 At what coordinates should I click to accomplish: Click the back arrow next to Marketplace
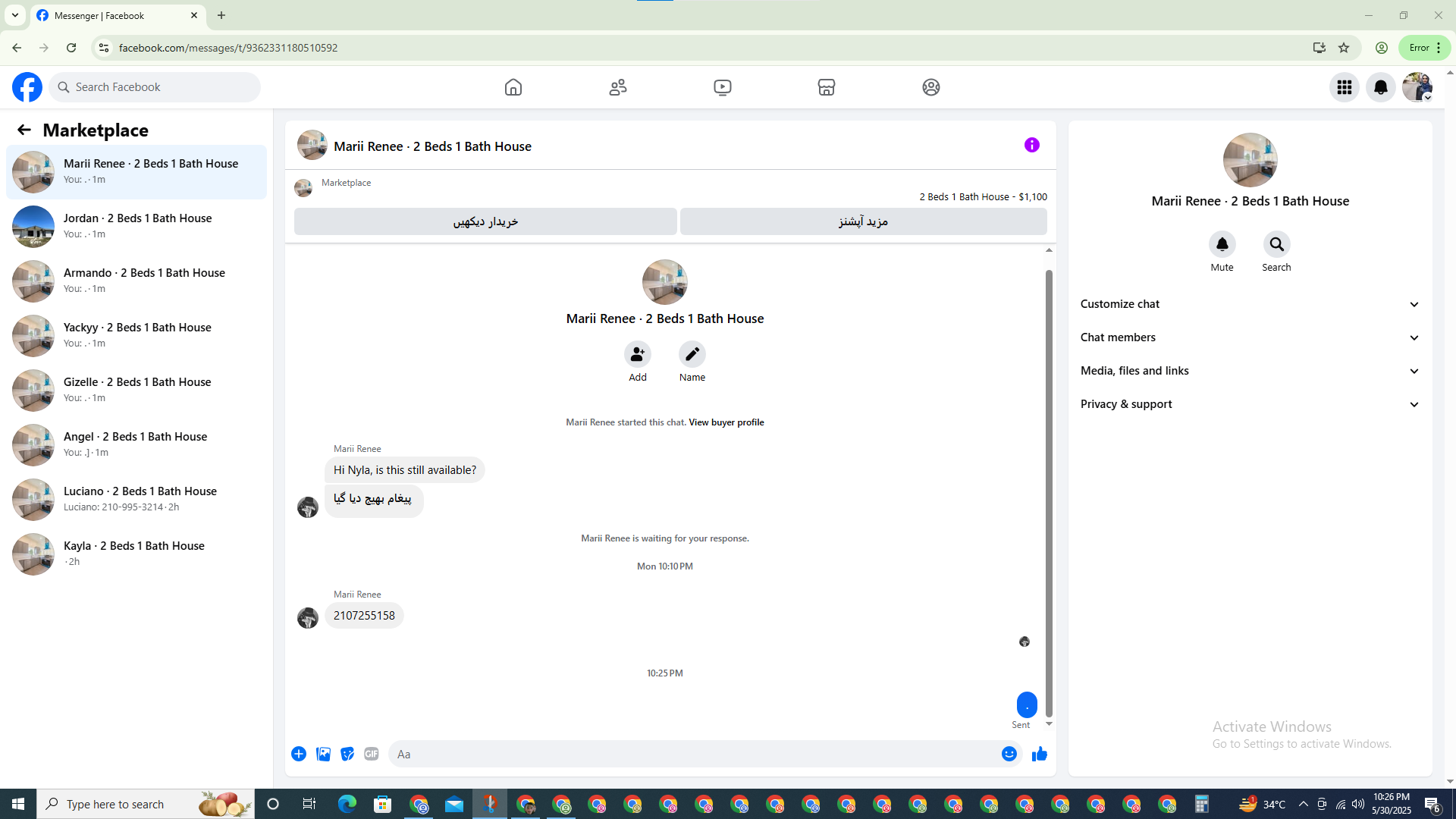click(24, 130)
